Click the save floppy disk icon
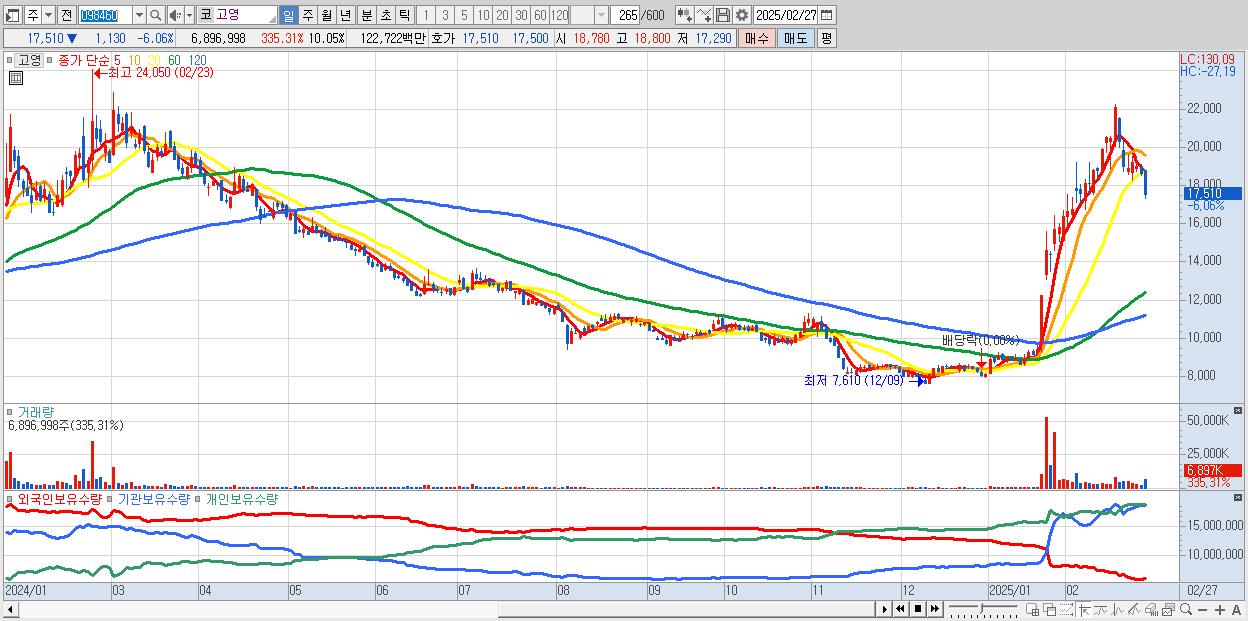 click(722, 15)
